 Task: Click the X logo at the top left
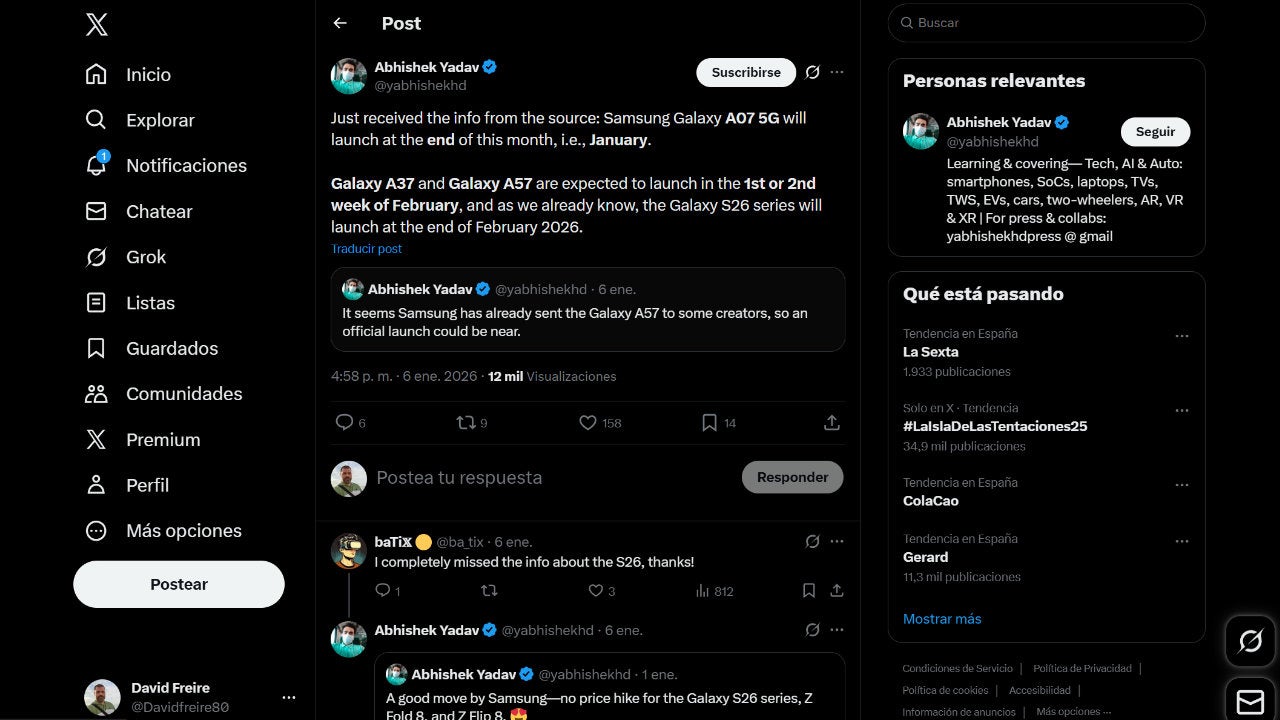pyautogui.click(x=96, y=24)
